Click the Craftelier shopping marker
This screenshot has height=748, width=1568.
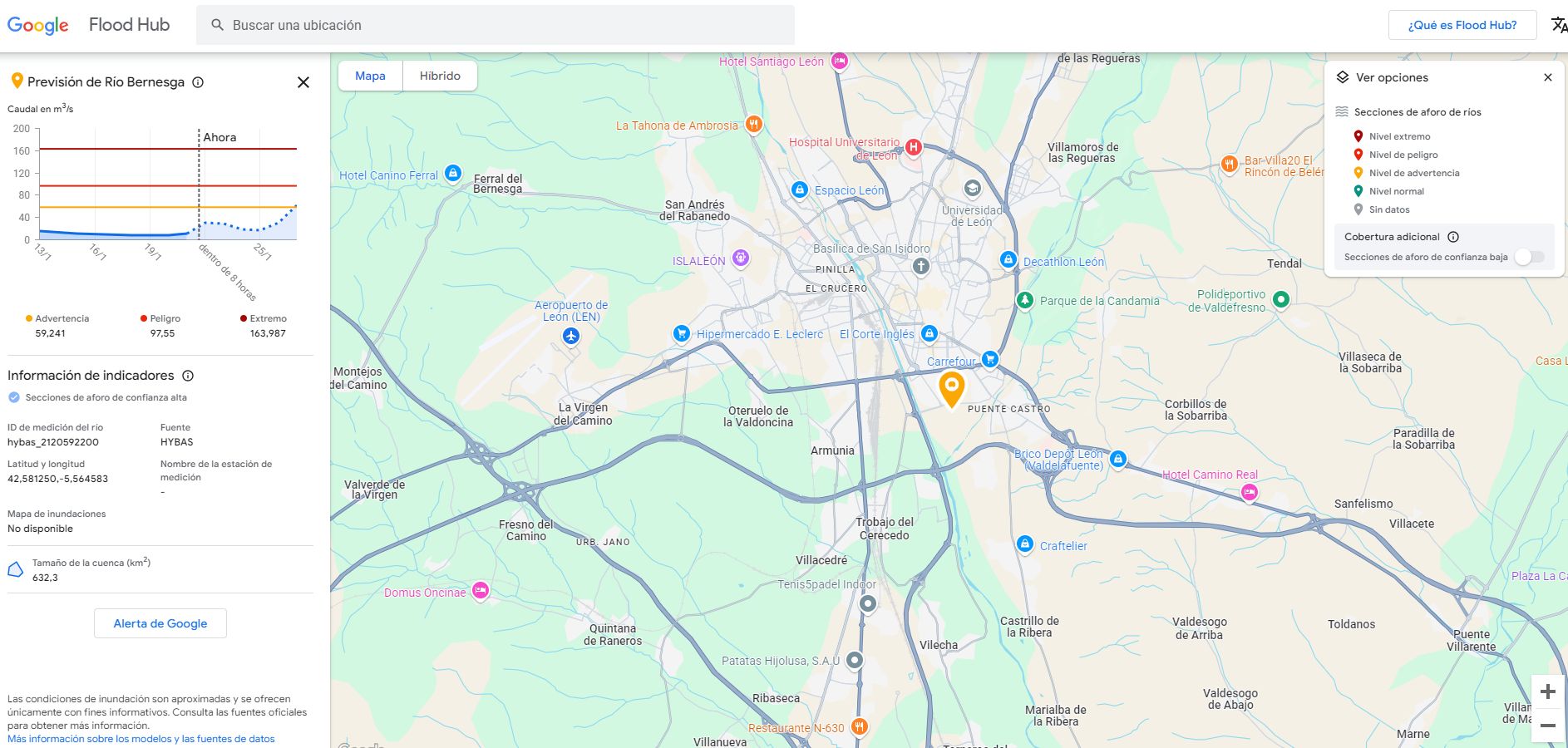pyautogui.click(x=1025, y=544)
